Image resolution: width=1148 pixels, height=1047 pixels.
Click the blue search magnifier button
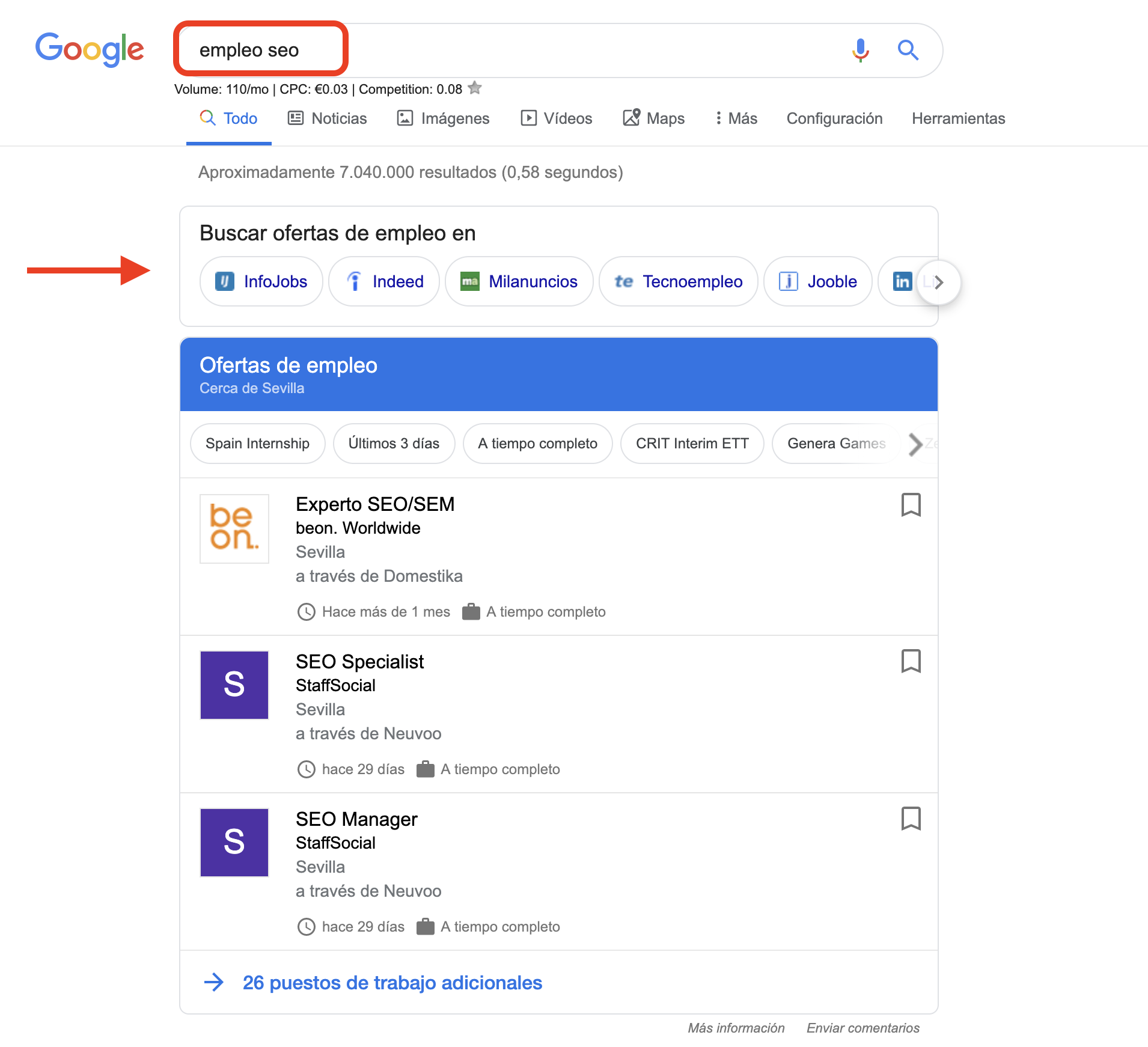[x=908, y=50]
